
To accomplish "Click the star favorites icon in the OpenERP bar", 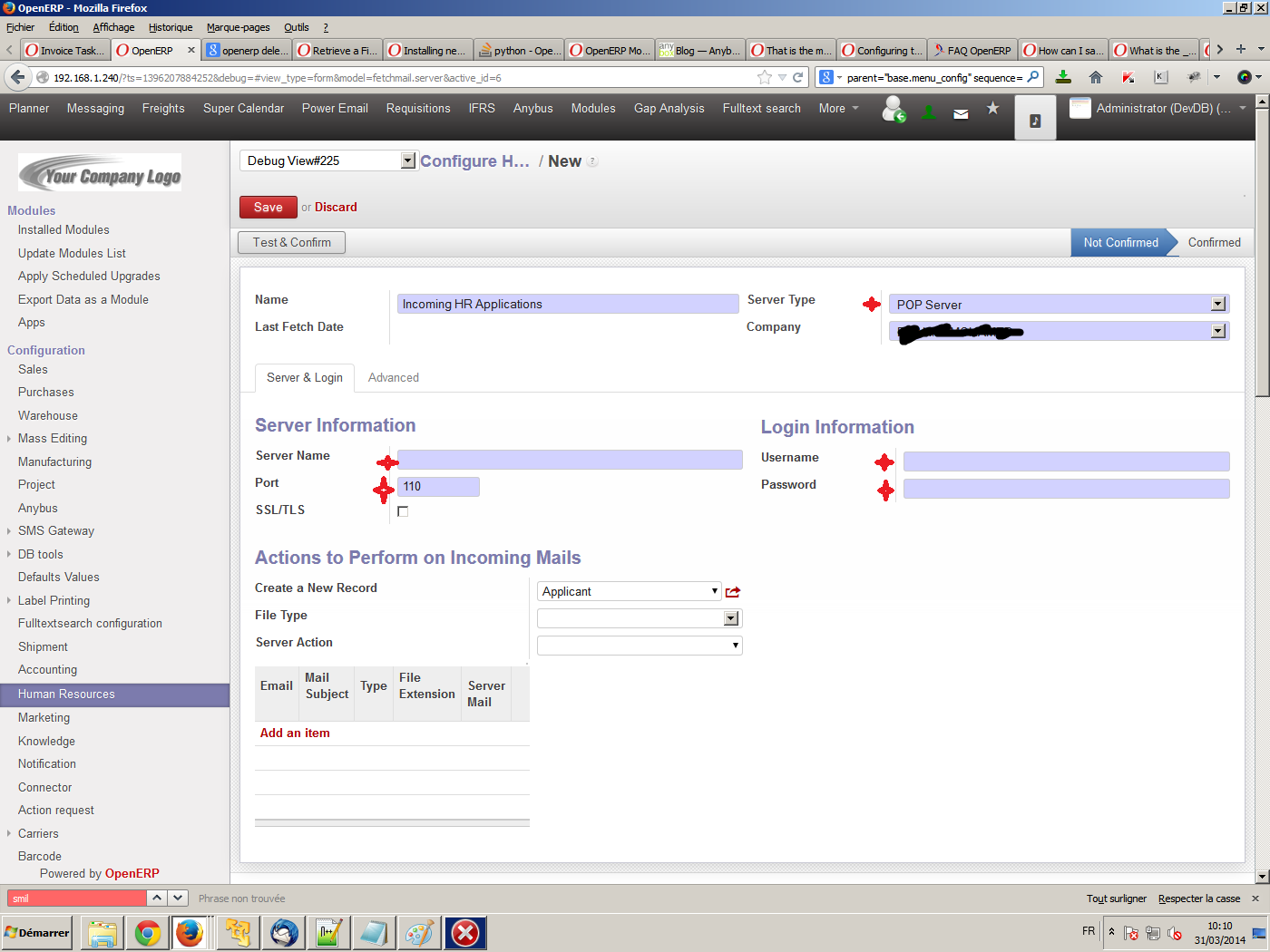I will [x=992, y=108].
